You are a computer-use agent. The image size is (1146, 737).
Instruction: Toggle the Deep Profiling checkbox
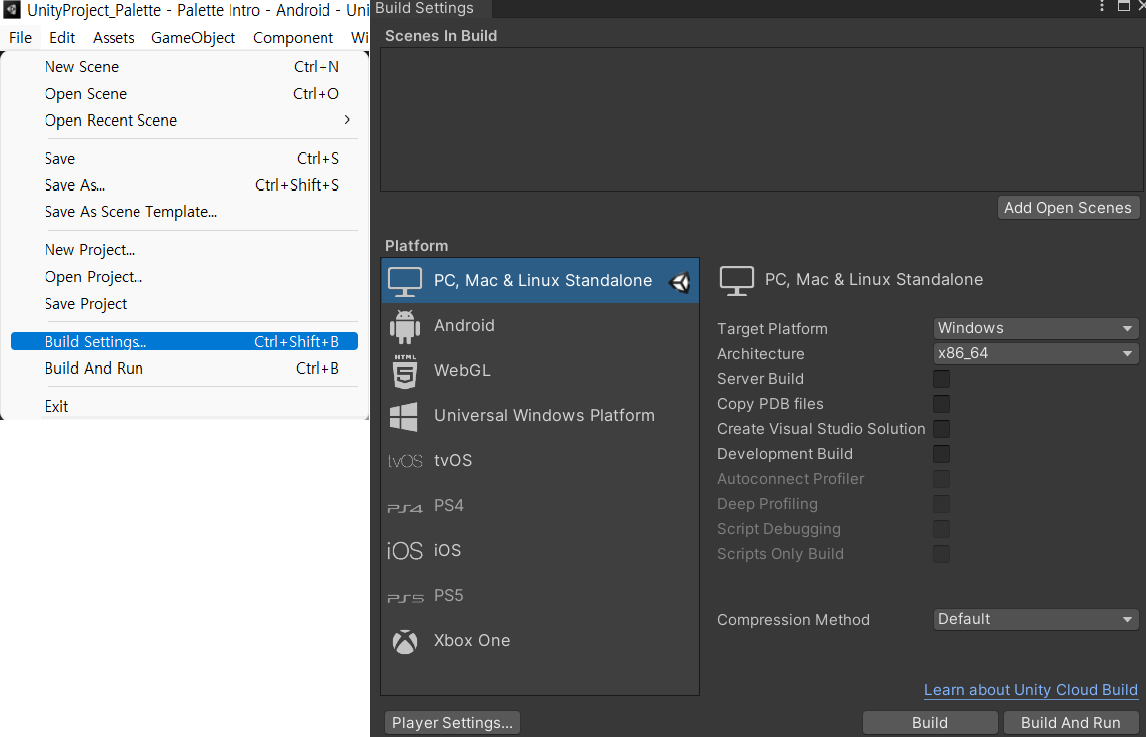[x=941, y=504]
